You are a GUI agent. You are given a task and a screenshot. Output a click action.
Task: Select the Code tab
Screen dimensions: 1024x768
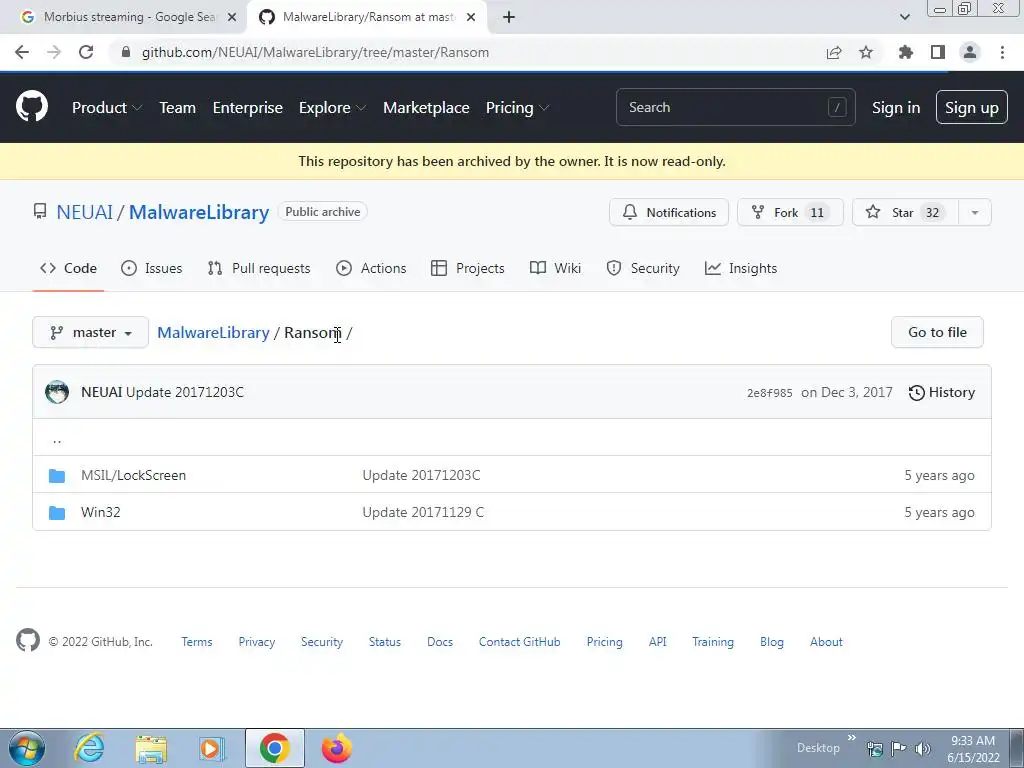coord(68,268)
